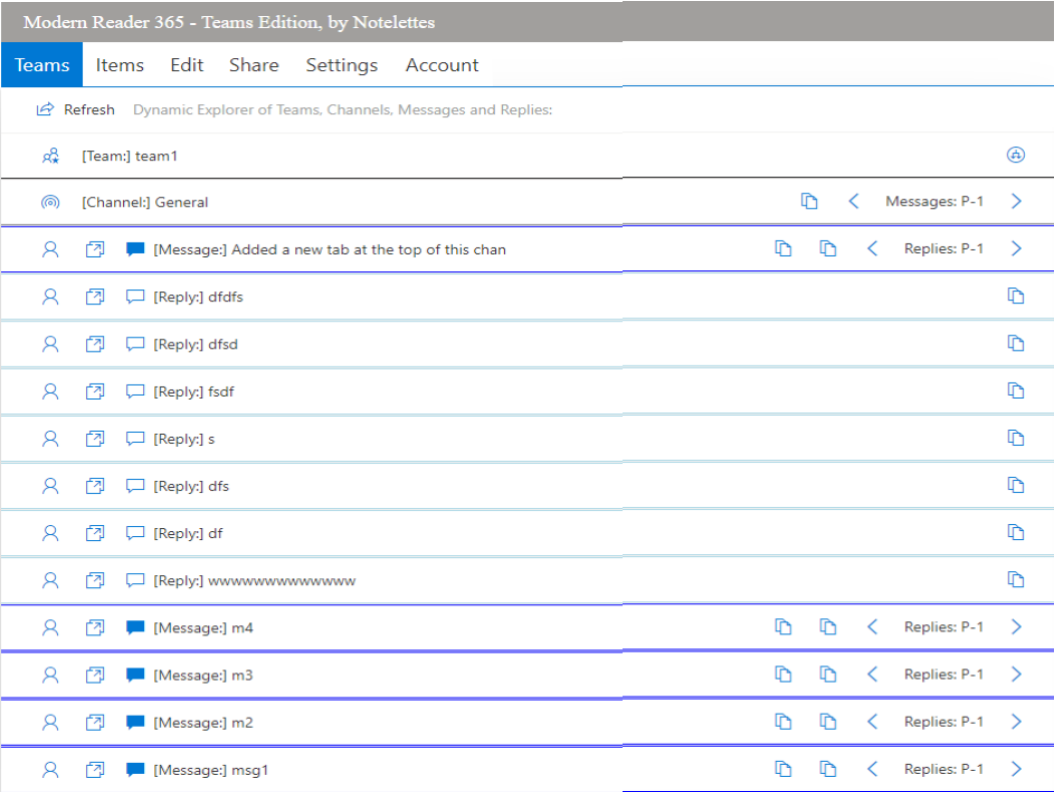
Task: Open reply df in external window
Action: (95, 533)
